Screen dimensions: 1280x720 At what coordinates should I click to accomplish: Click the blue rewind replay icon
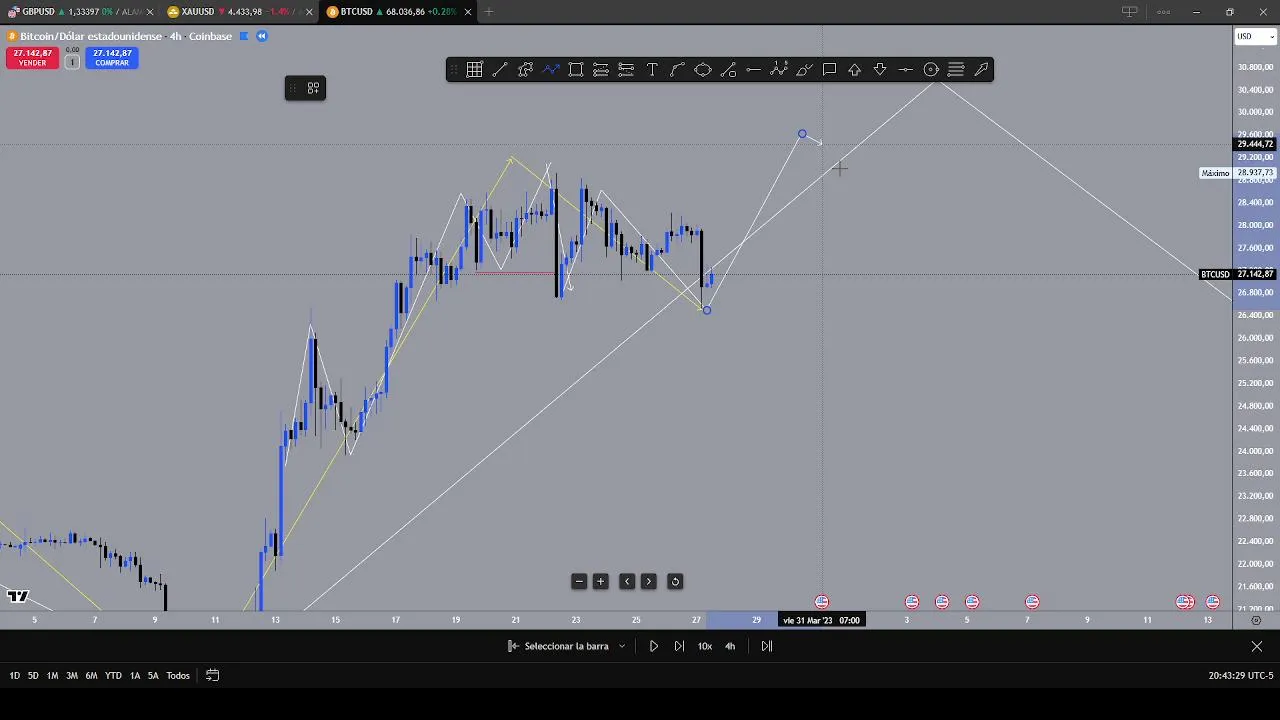[262, 36]
